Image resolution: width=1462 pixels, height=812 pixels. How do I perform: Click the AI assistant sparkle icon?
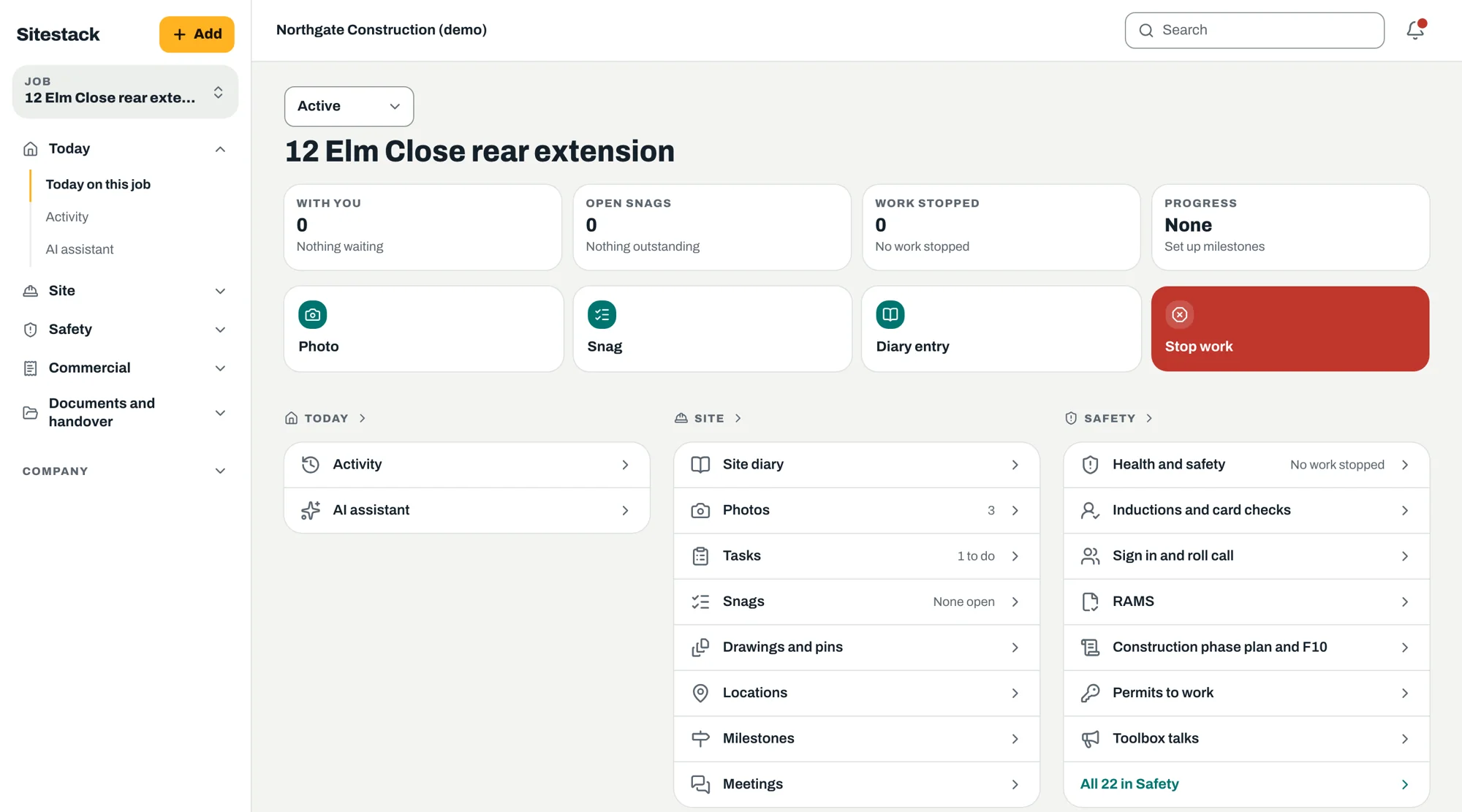pyautogui.click(x=311, y=510)
